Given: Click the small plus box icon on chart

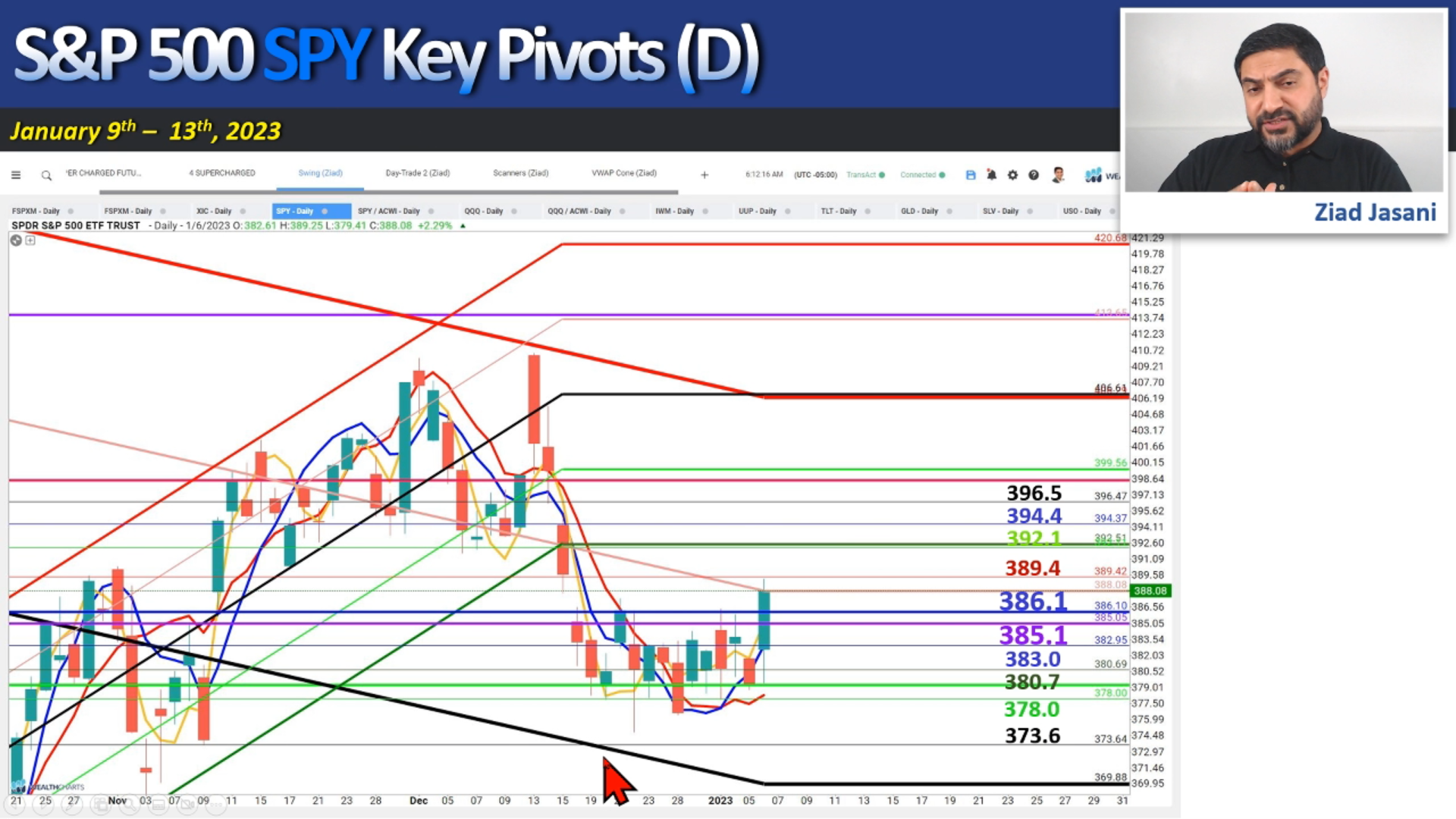Looking at the screenshot, I should click(30, 240).
